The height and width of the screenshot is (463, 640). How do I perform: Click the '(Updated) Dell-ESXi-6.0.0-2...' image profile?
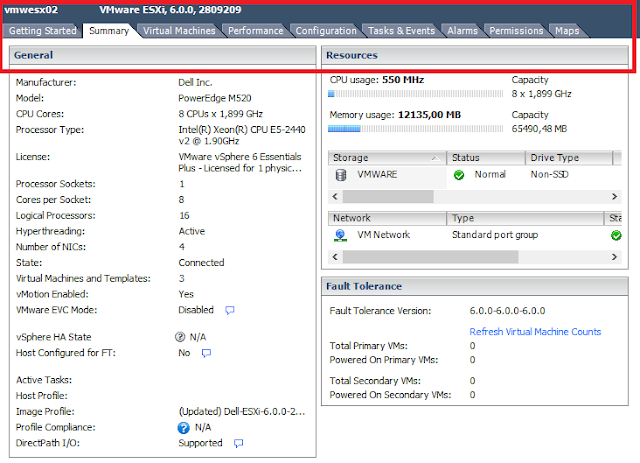242,412
